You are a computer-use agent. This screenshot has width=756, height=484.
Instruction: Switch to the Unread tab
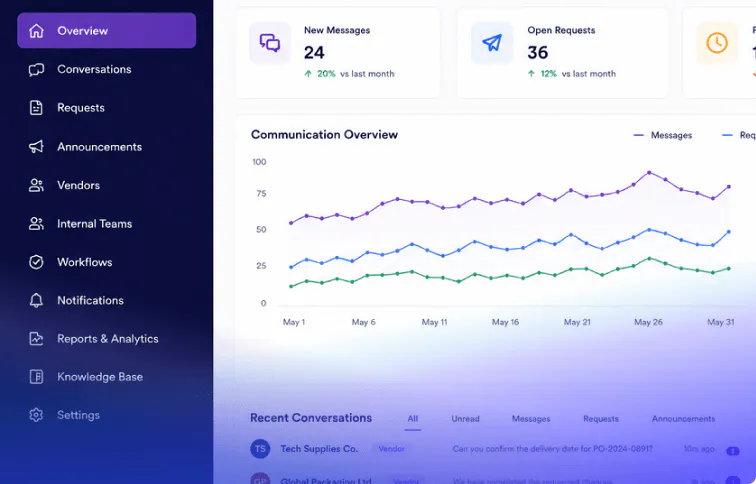[x=465, y=419]
